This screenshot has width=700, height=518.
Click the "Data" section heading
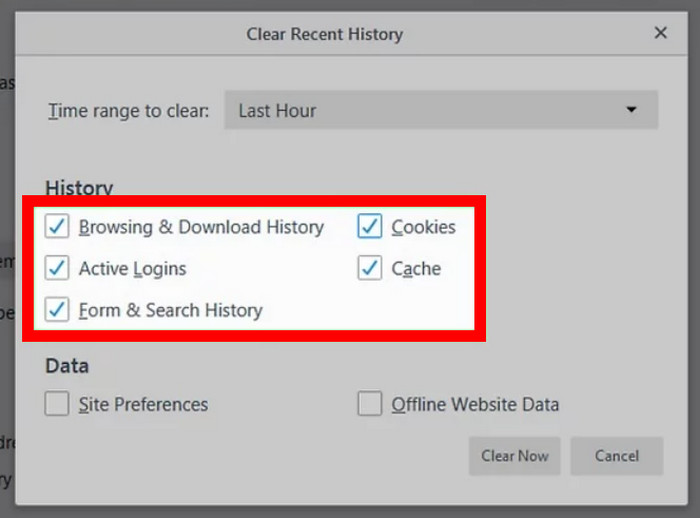click(x=67, y=366)
